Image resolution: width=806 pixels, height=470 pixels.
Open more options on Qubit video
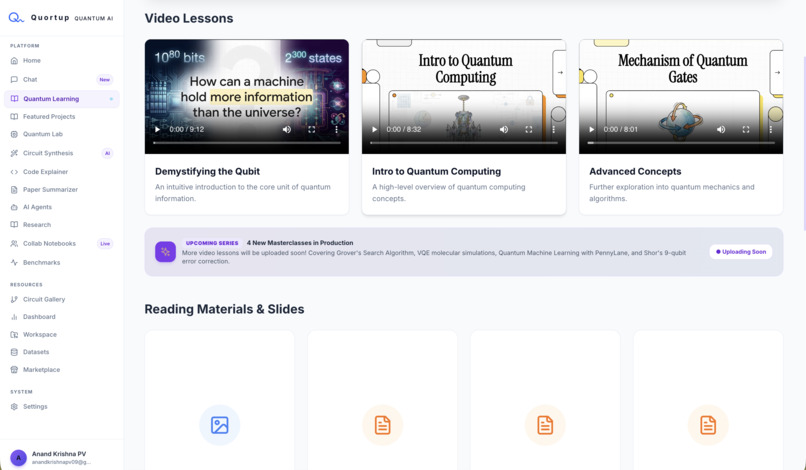pyautogui.click(x=337, y=130)
